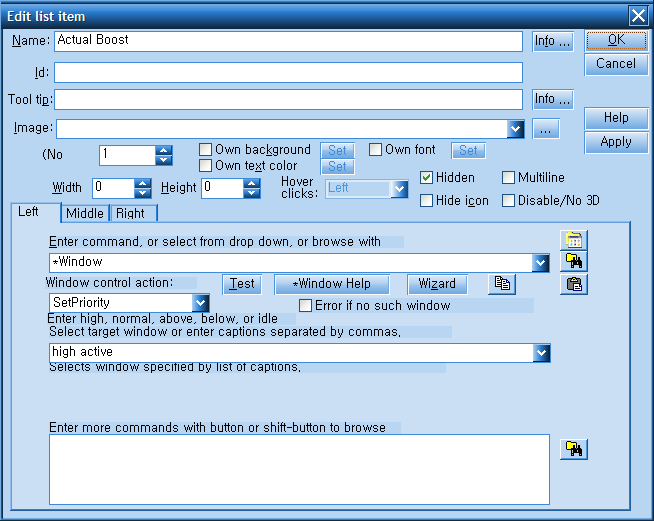Increase the Width spinner value
Viewport: 654px width, 521px height.
(x=143, y=184)
